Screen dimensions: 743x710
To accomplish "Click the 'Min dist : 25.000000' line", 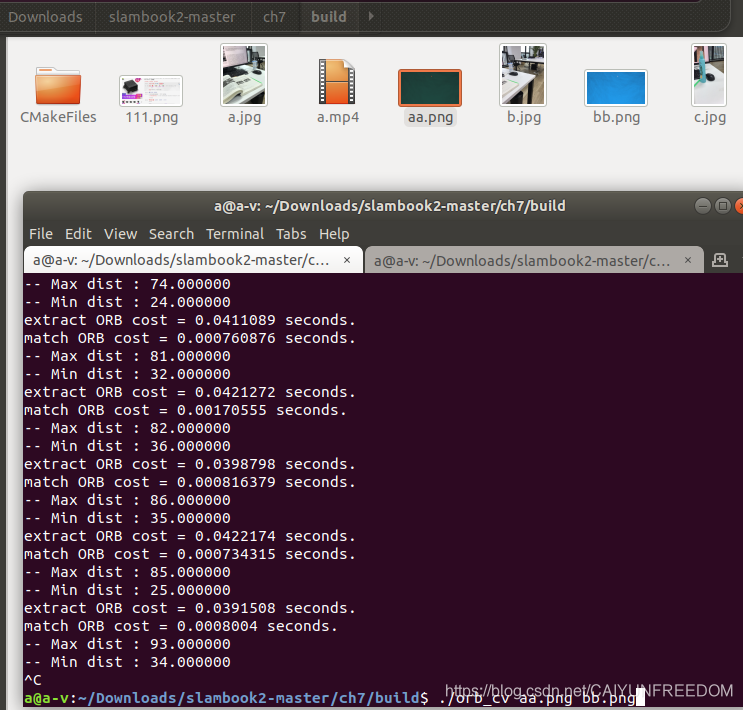I will point(127,591).
